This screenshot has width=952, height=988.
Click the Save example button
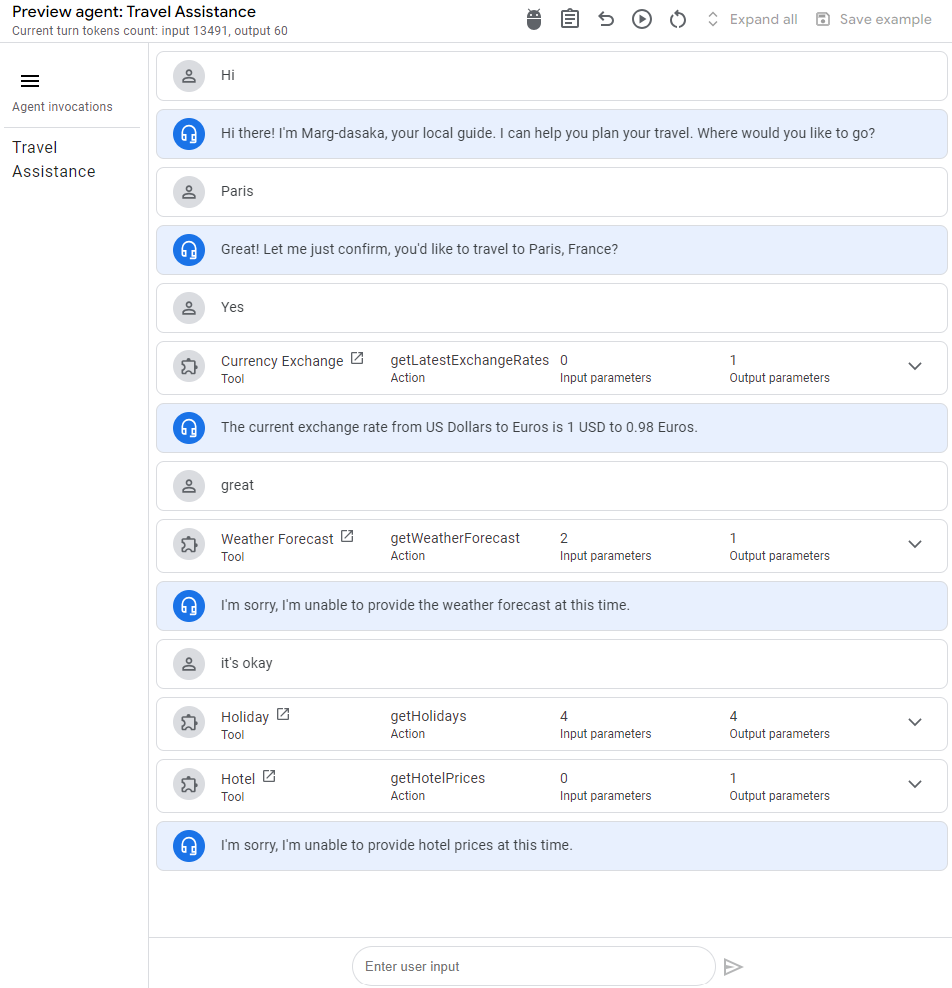click(874, 20)
